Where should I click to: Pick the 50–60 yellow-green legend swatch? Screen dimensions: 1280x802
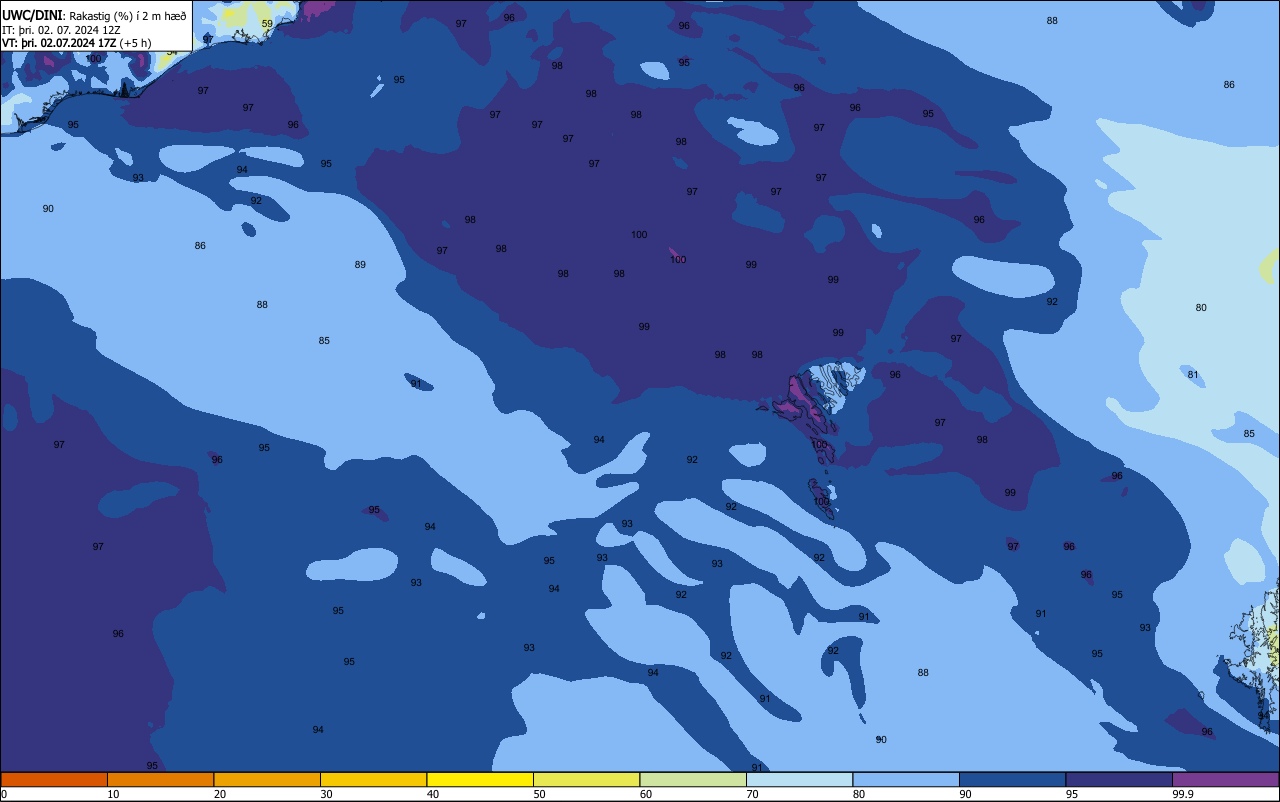coord(586,779)
